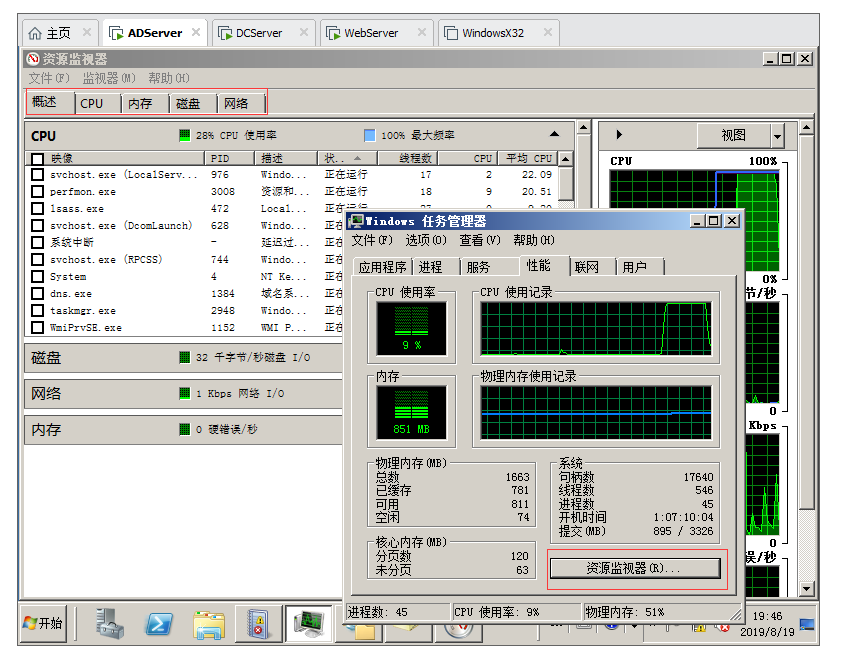This screenshot has width=853, height=665.
Task: Tick the checkbox for lsass.exe
Action: tap(37, 209)
